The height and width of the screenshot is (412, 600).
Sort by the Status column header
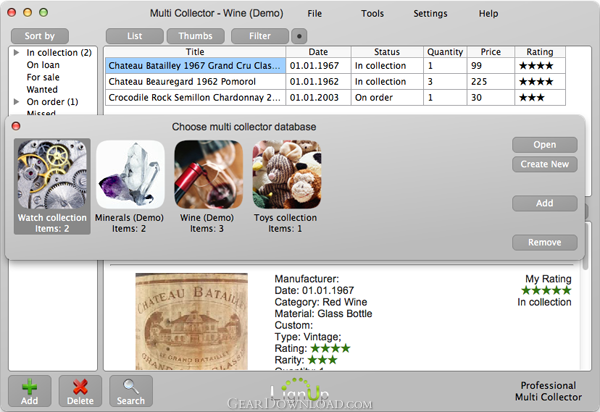point(387,52)
